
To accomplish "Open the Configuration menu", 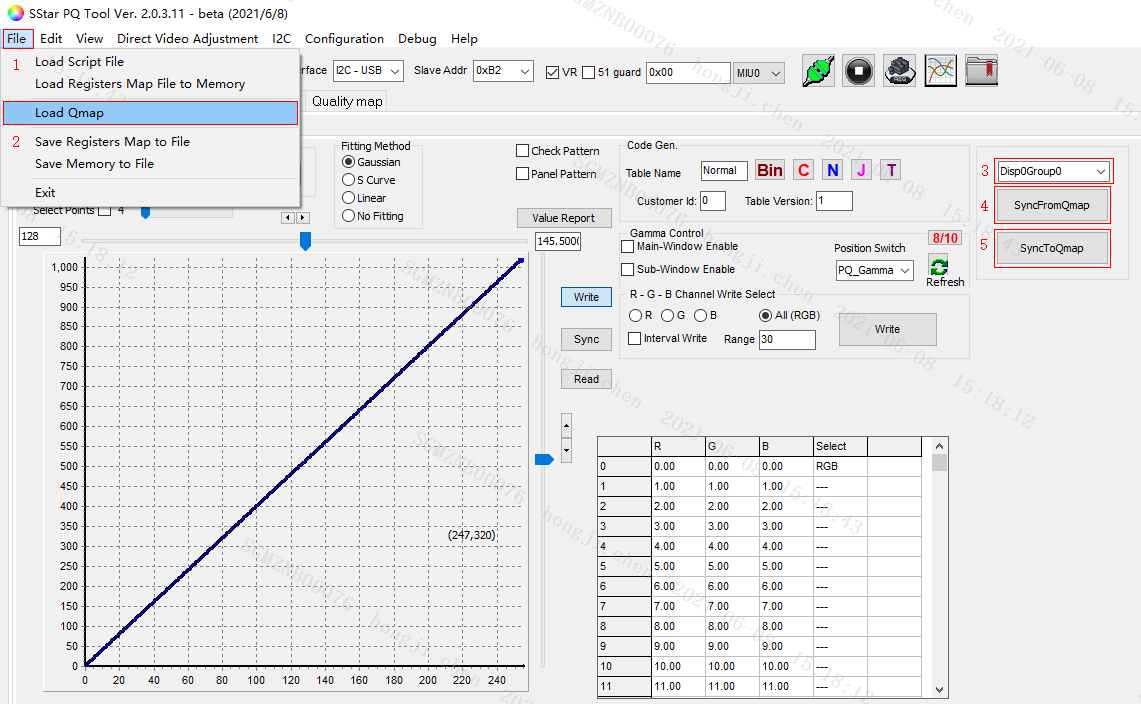I will point(344,39).
